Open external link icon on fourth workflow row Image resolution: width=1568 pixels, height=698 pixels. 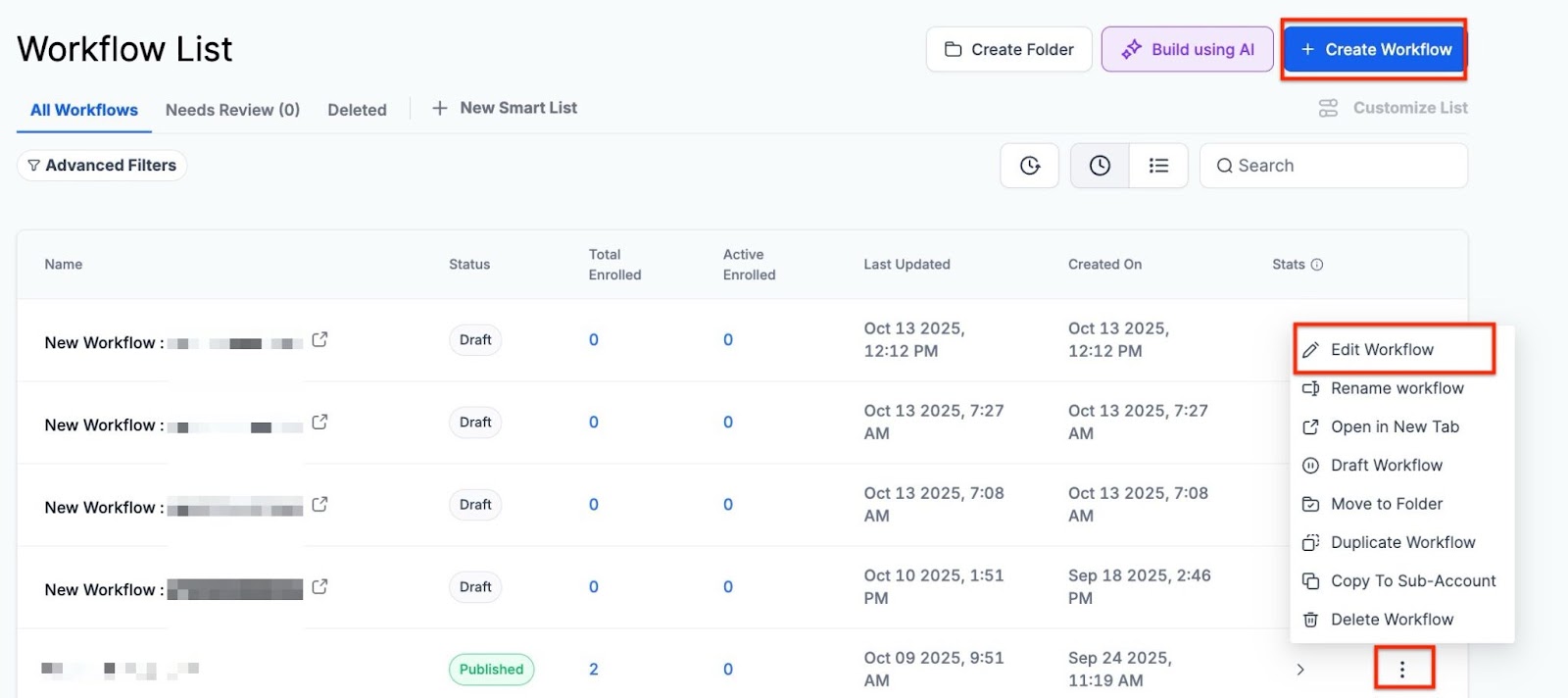319,587
